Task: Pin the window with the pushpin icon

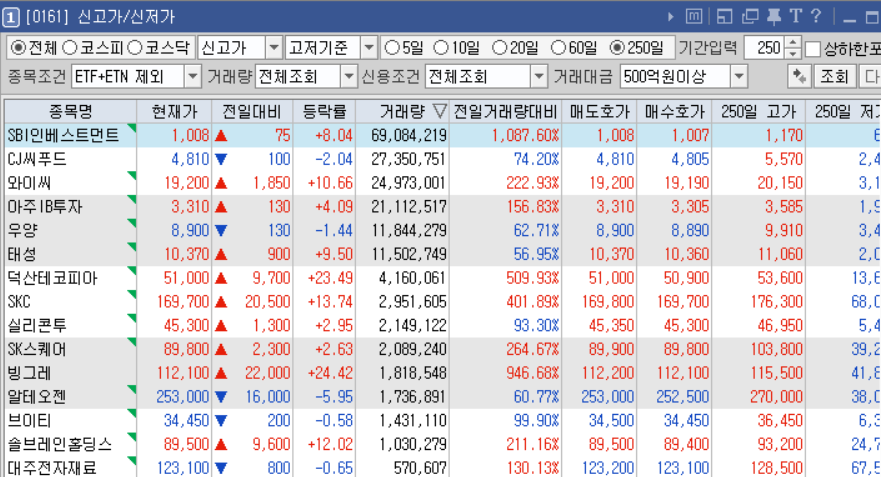Action: tap(774, 17)
